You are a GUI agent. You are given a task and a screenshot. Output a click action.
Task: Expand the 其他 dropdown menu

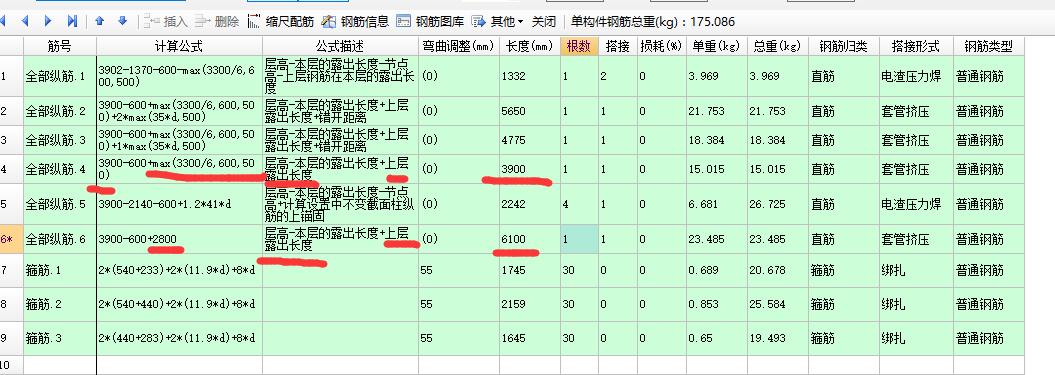pyautogui.click(x=497, y=22)
